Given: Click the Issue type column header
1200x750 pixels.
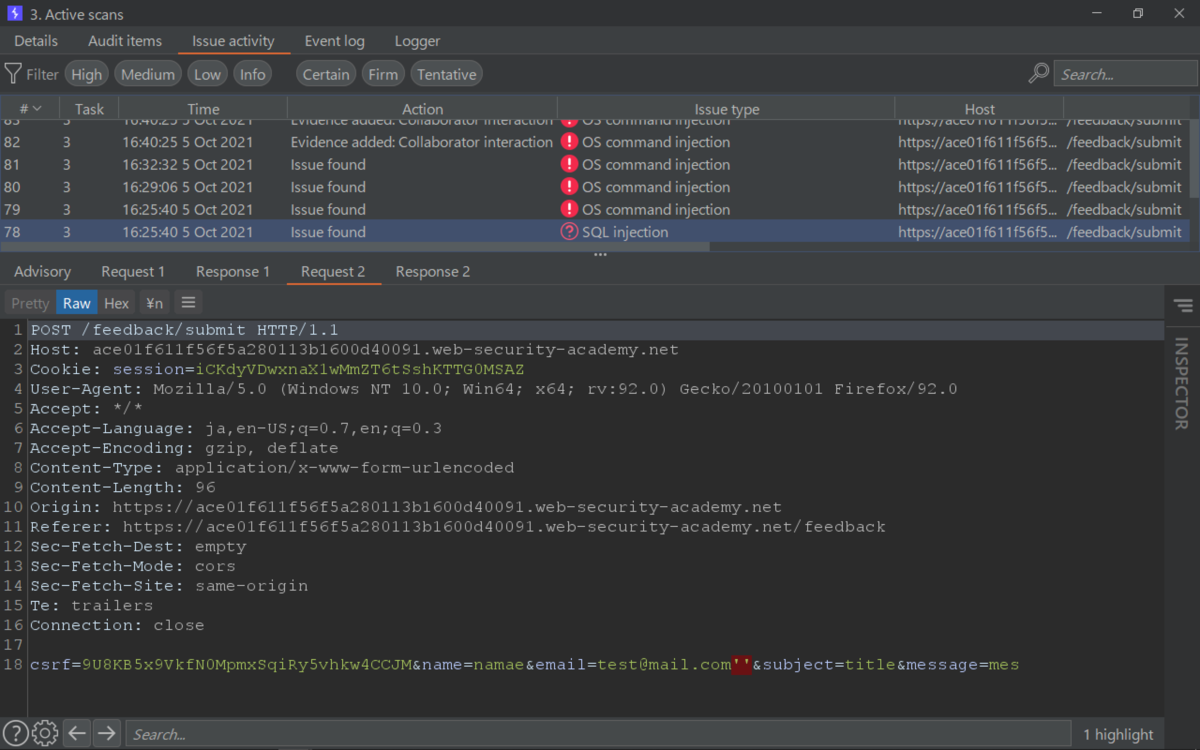Looking at the screenshot, I should [727, 109].
